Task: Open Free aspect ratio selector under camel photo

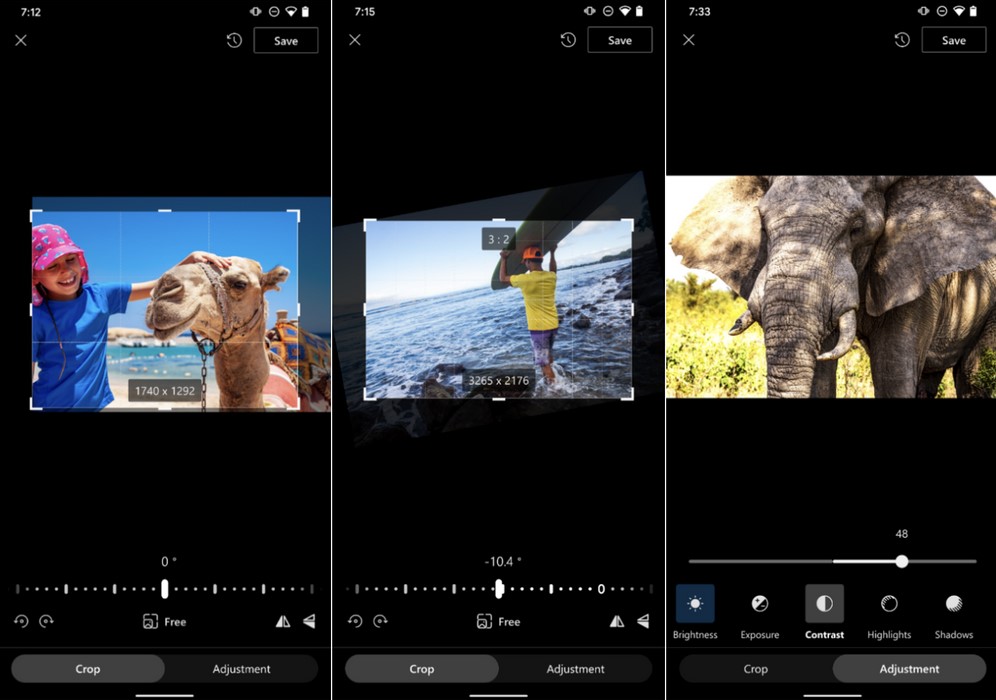Action: click(165, 621)
